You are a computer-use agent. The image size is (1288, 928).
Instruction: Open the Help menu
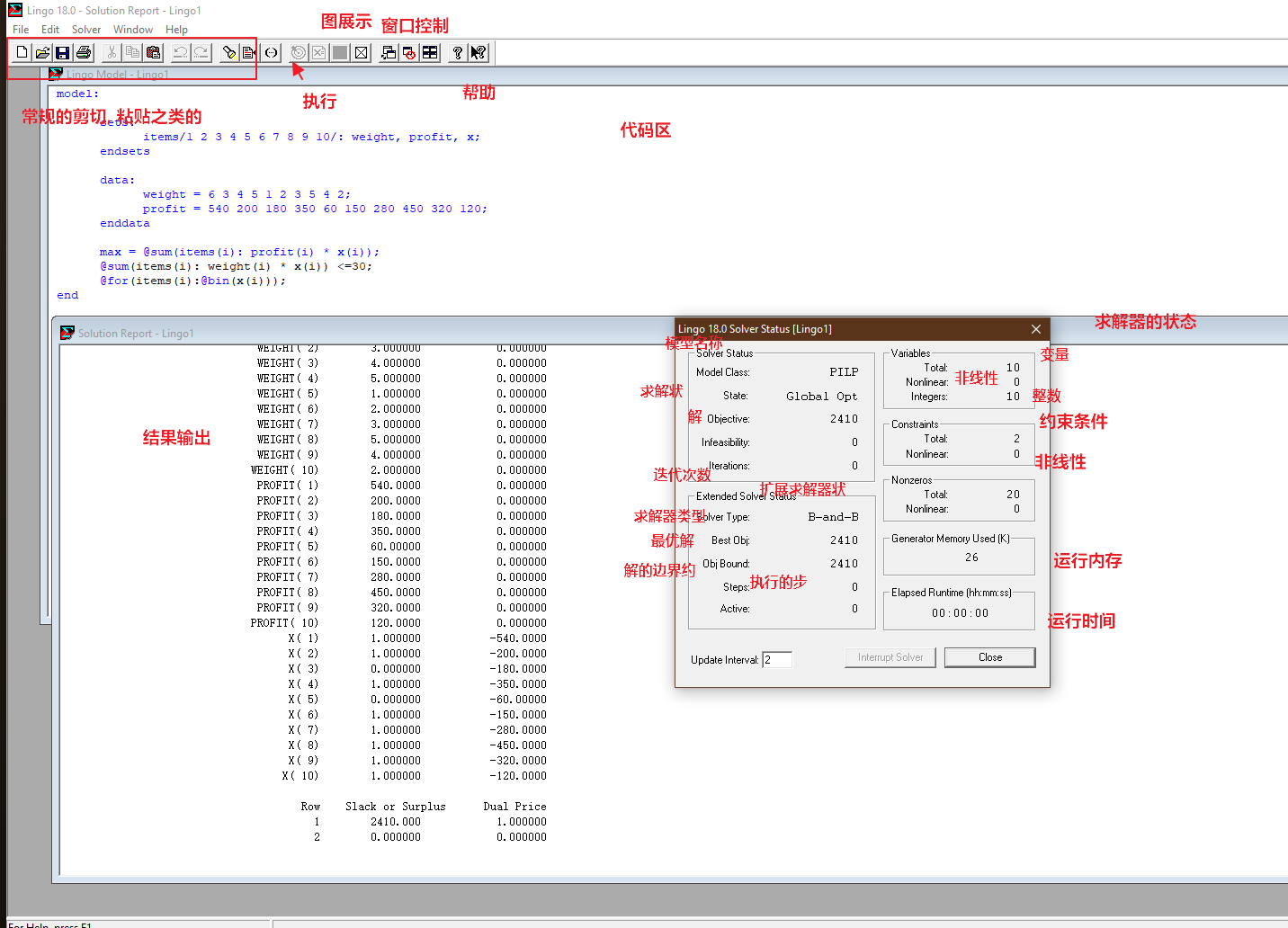(x=176, y=30)
